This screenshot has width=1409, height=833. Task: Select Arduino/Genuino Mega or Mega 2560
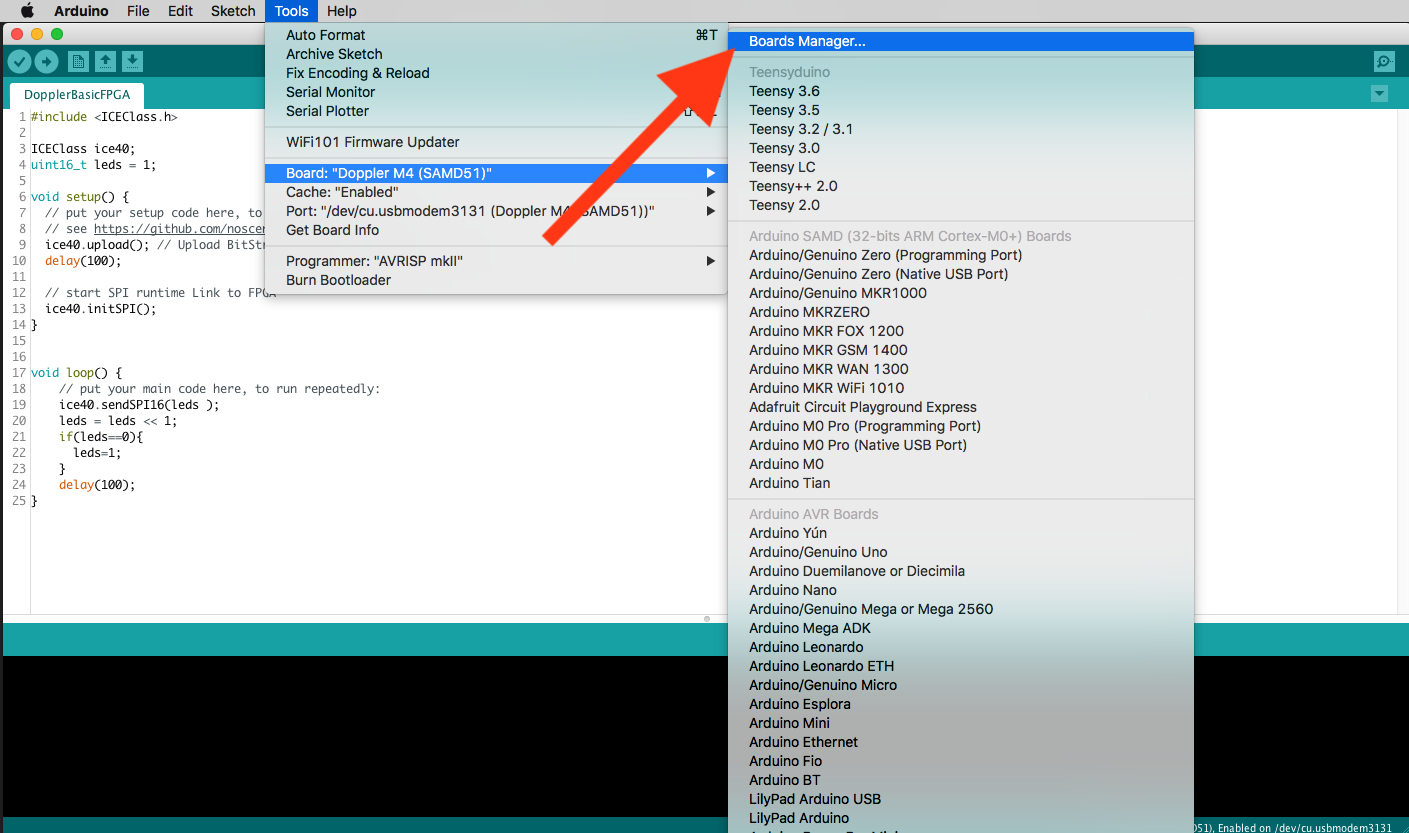pos(961,609)
